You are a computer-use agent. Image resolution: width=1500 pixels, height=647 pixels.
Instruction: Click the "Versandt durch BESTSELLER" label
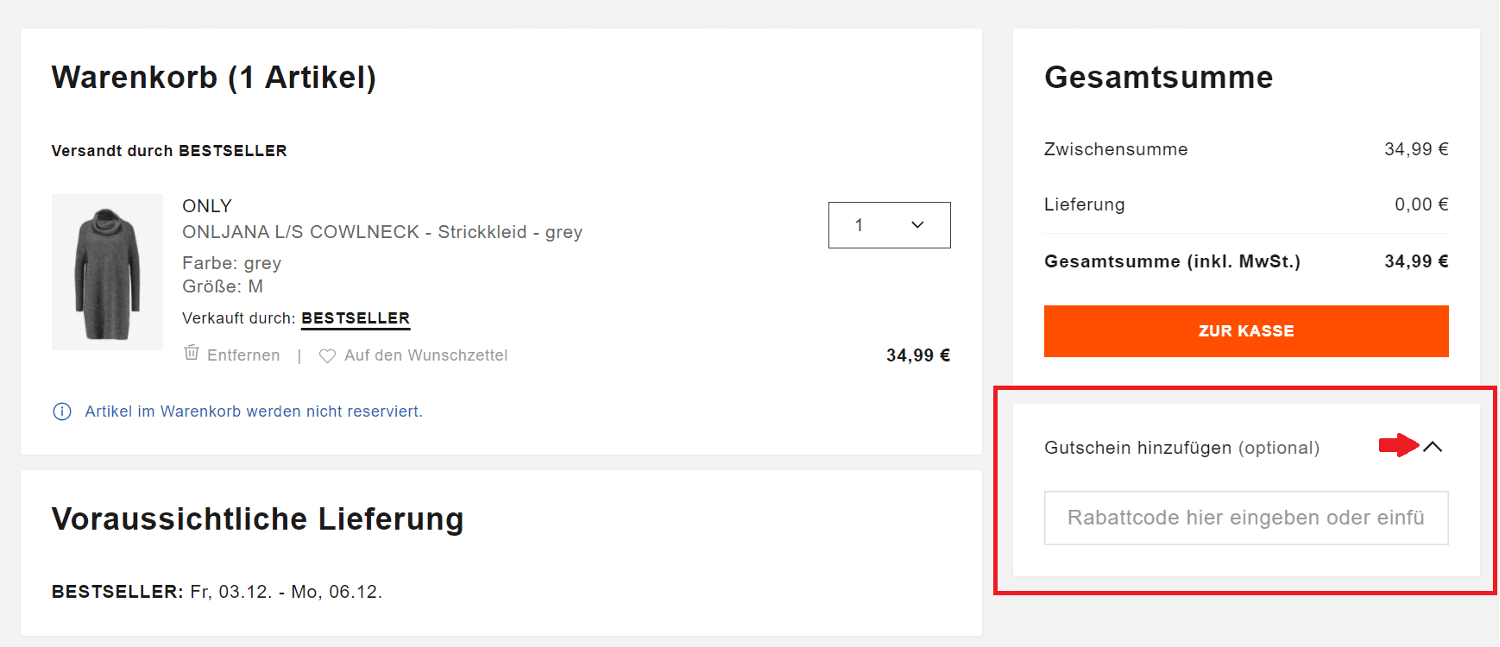click(169, 149)
